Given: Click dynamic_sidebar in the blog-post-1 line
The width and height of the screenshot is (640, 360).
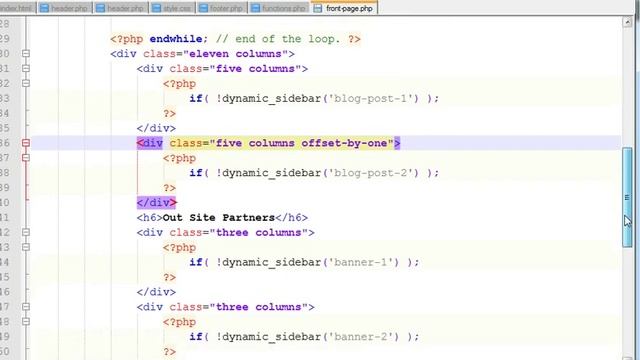Looking at the screenshot, I should coord(271,98).
